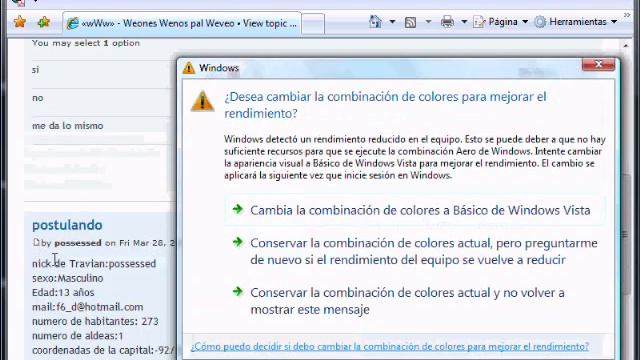The height and width of the screenshot is (360, 640).
Task: Open the Herramientas menu
Action: [576, 22]
